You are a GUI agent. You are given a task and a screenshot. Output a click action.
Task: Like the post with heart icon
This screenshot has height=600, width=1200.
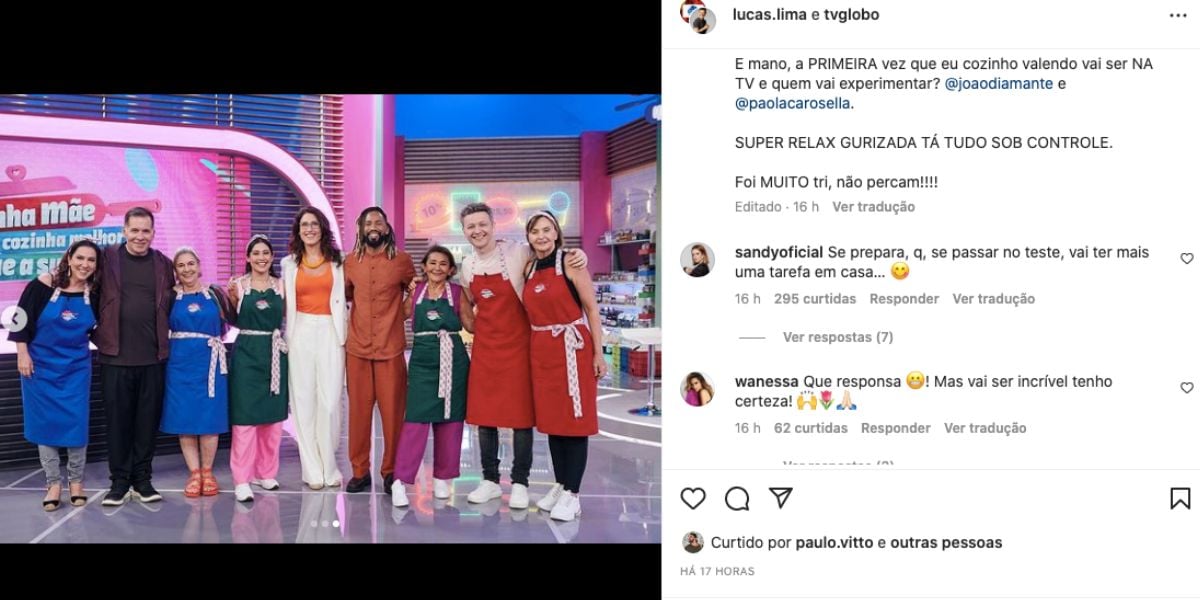[693, 498]
